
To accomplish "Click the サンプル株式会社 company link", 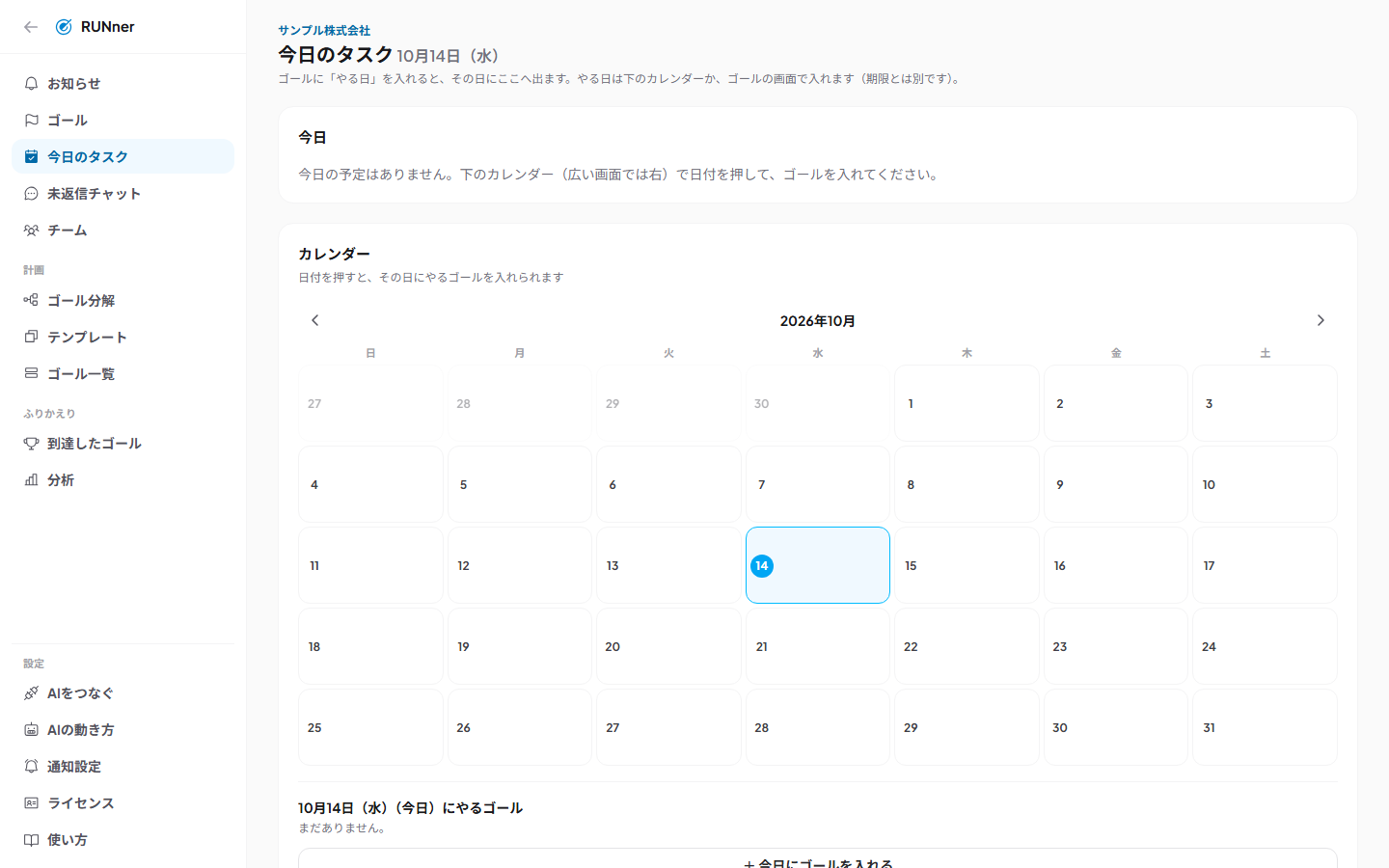I will [324, 31].
